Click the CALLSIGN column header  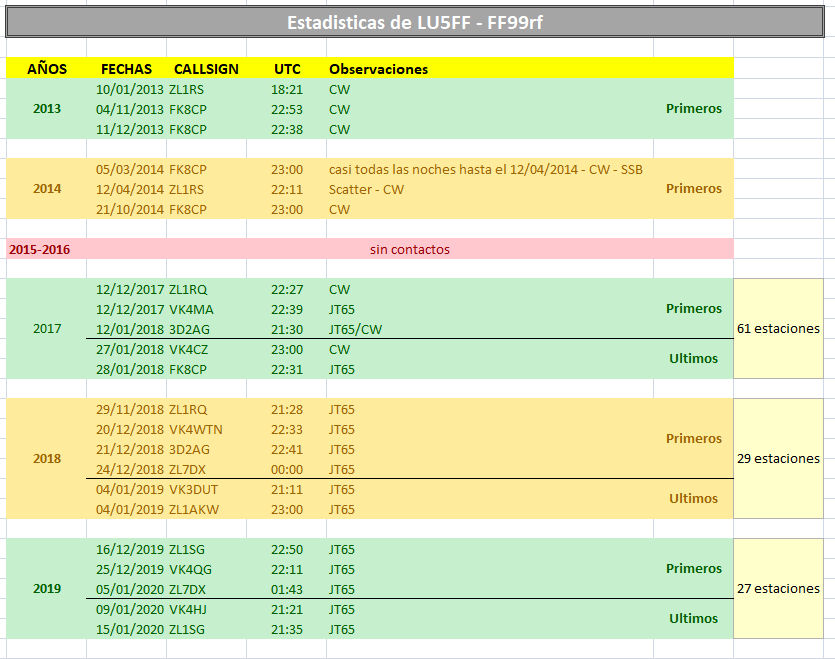click(x=206, y=69)
